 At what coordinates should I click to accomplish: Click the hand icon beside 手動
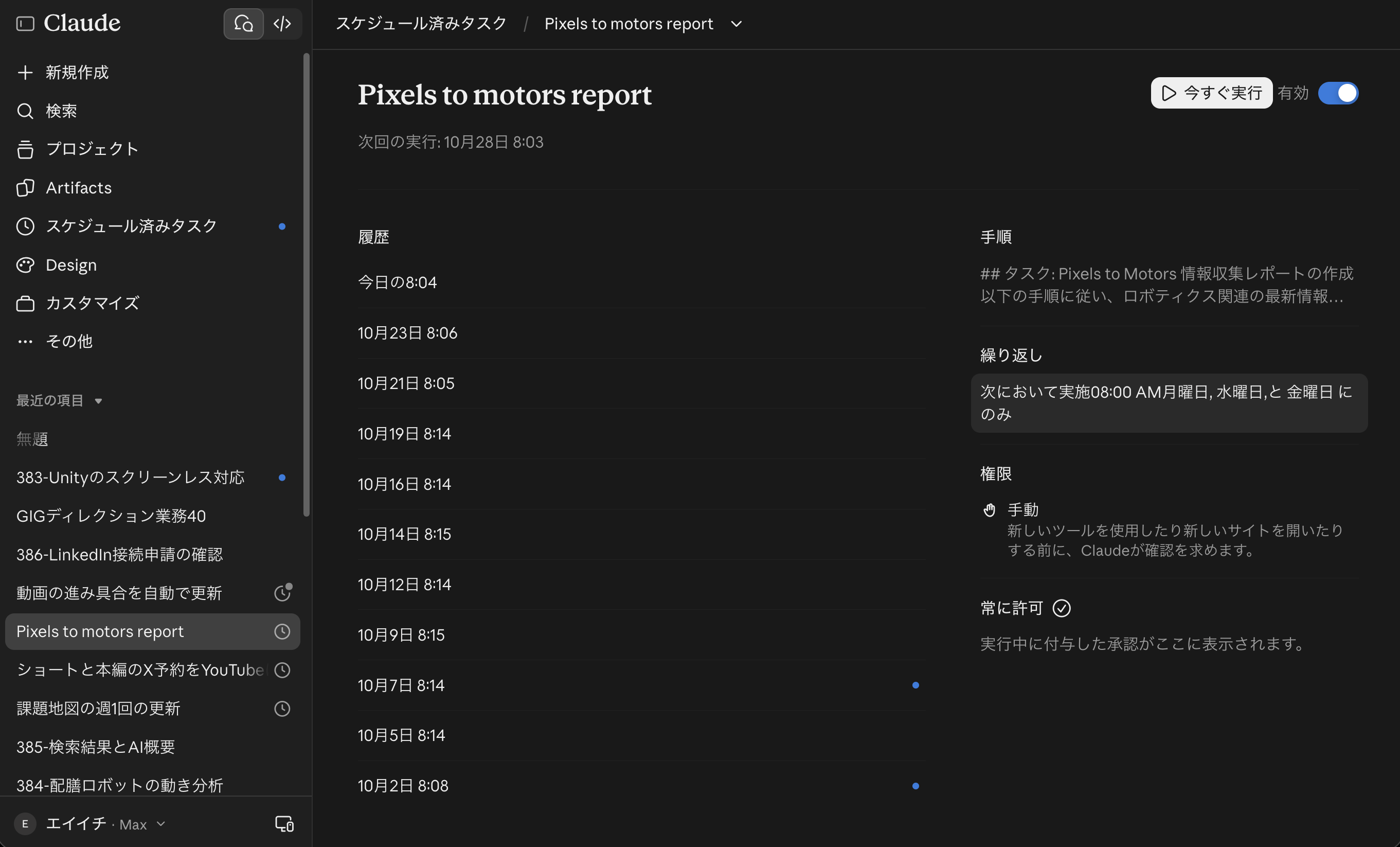(989, 510)
